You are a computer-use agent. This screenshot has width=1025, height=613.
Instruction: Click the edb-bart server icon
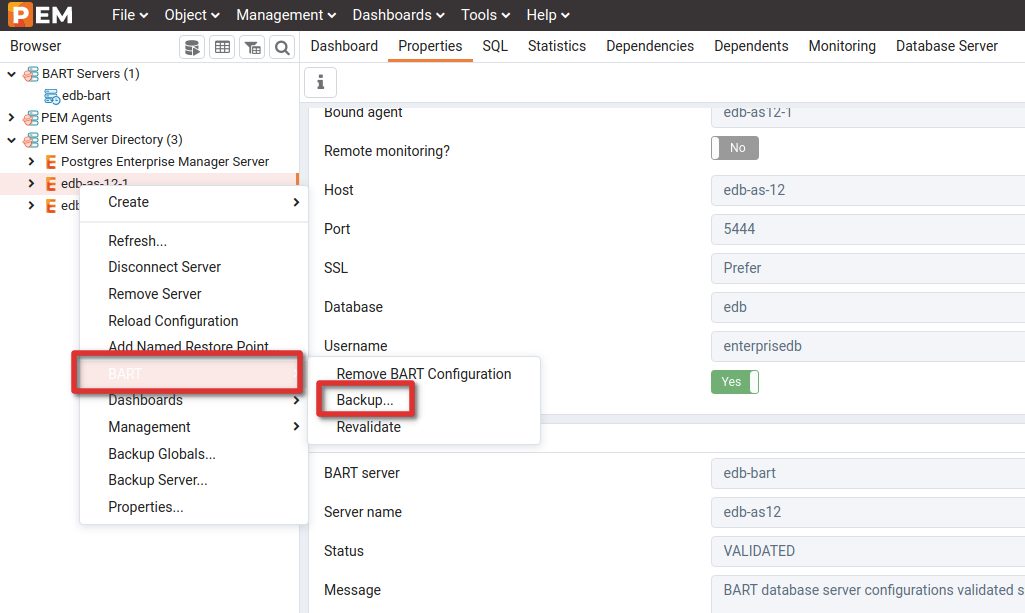[52, 96]
